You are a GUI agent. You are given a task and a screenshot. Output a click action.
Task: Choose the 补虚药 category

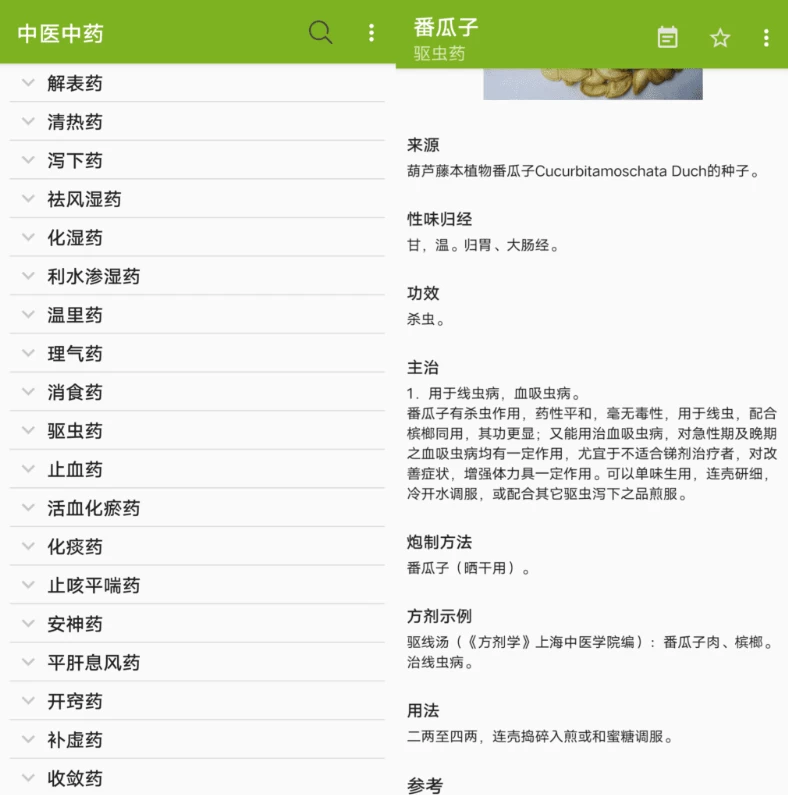(75, 740)
